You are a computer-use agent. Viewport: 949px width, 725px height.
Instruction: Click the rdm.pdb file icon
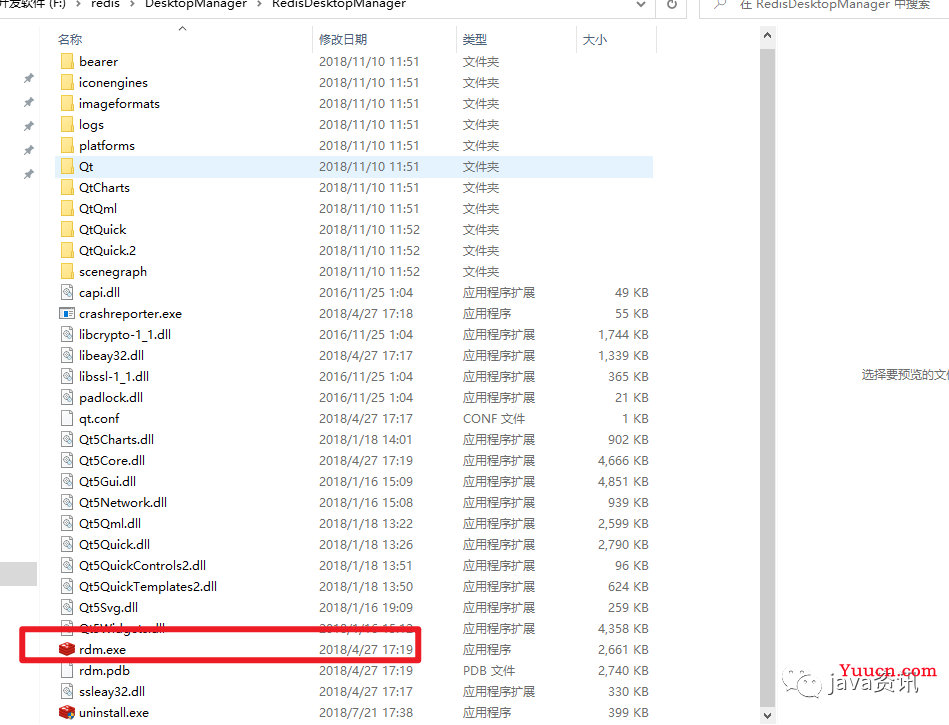67,670
